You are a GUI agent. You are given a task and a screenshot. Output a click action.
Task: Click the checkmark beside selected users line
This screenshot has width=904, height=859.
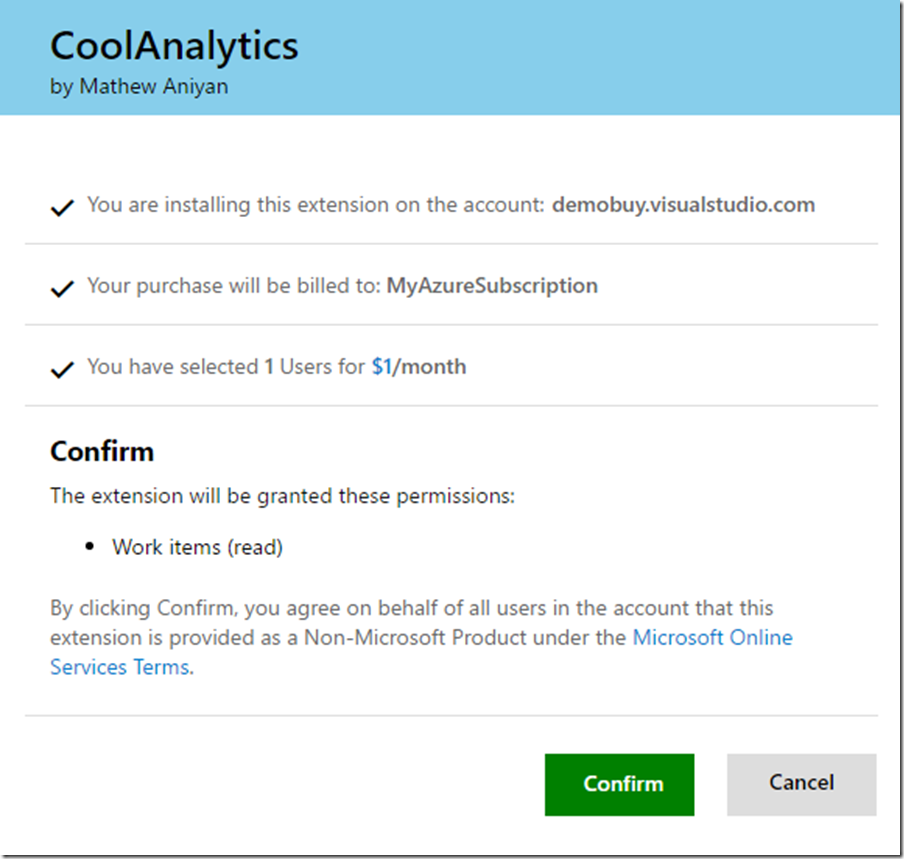(x=62, y=369)
